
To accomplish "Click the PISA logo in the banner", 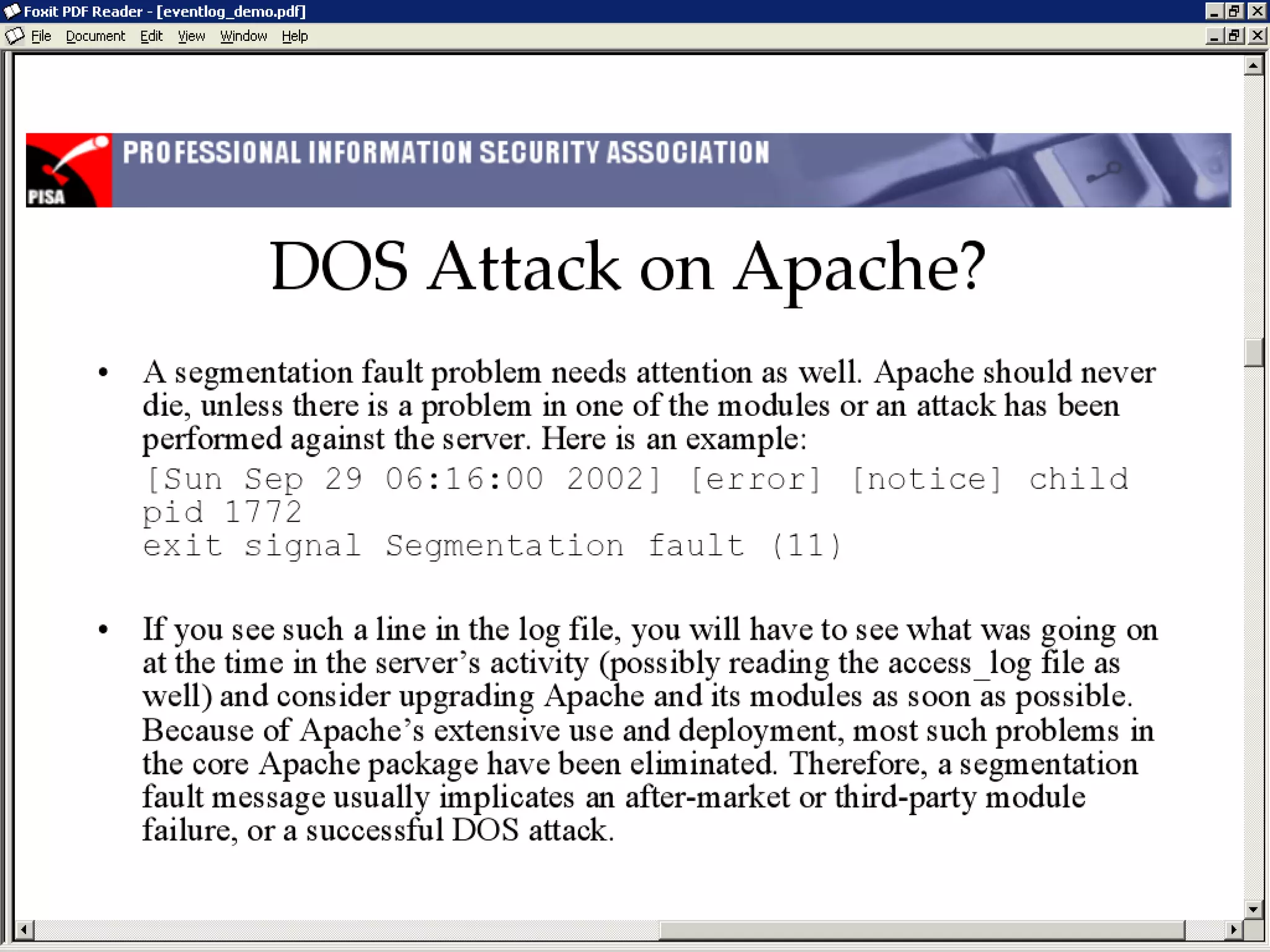I will tap(69, 170).
